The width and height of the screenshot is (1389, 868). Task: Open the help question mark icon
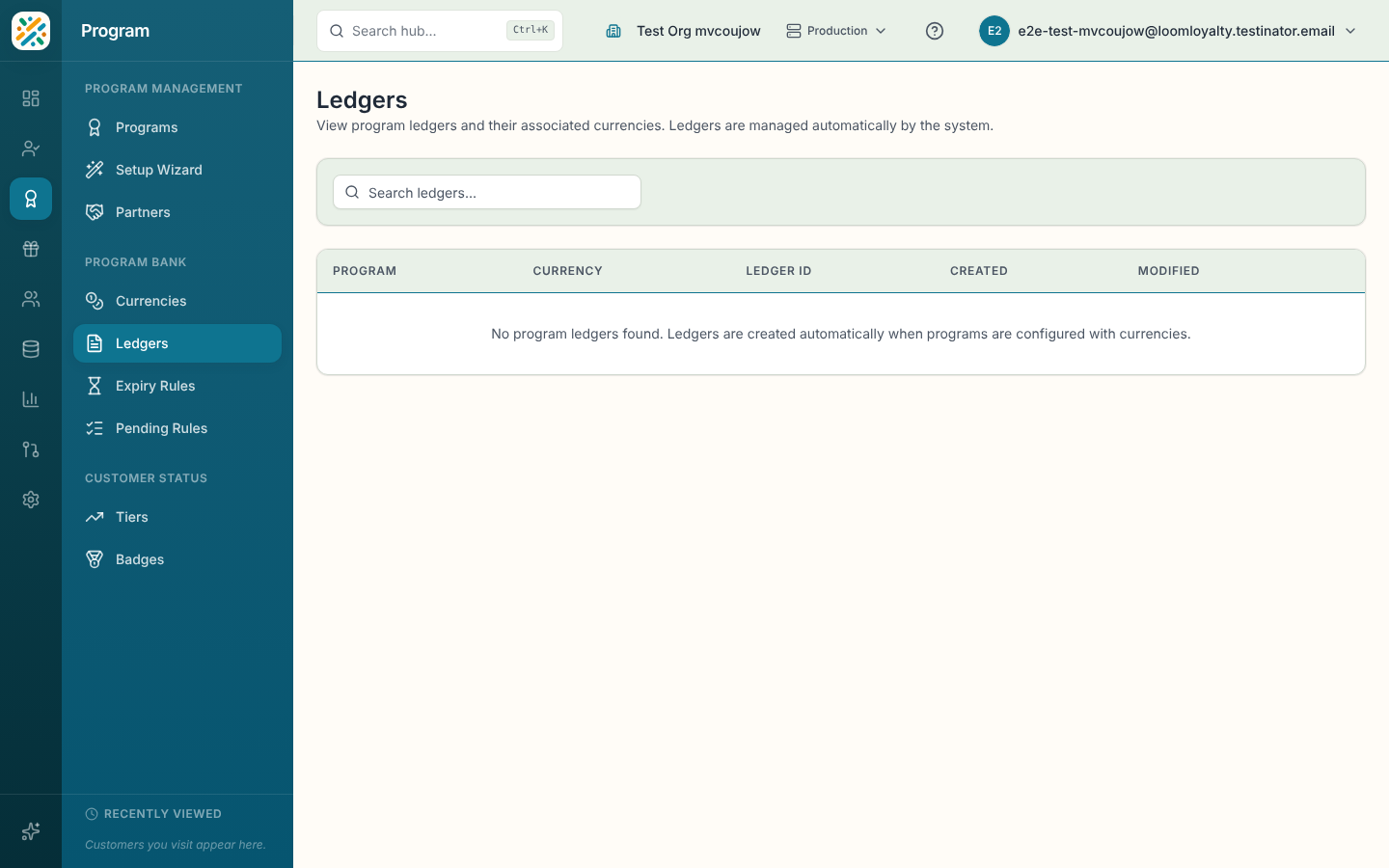point(935,31)
